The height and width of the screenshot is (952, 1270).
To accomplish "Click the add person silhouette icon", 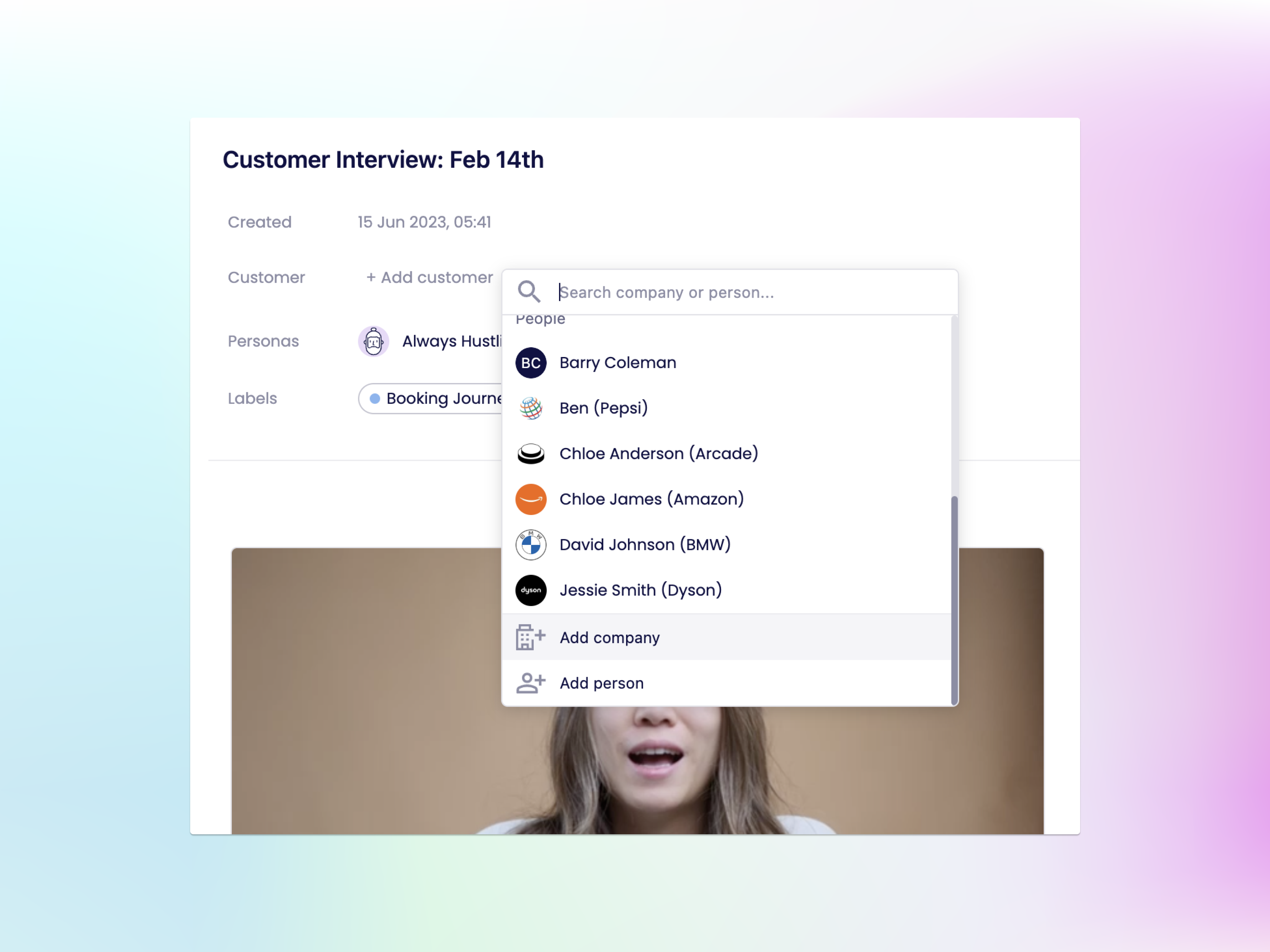I will coord(530,683).
